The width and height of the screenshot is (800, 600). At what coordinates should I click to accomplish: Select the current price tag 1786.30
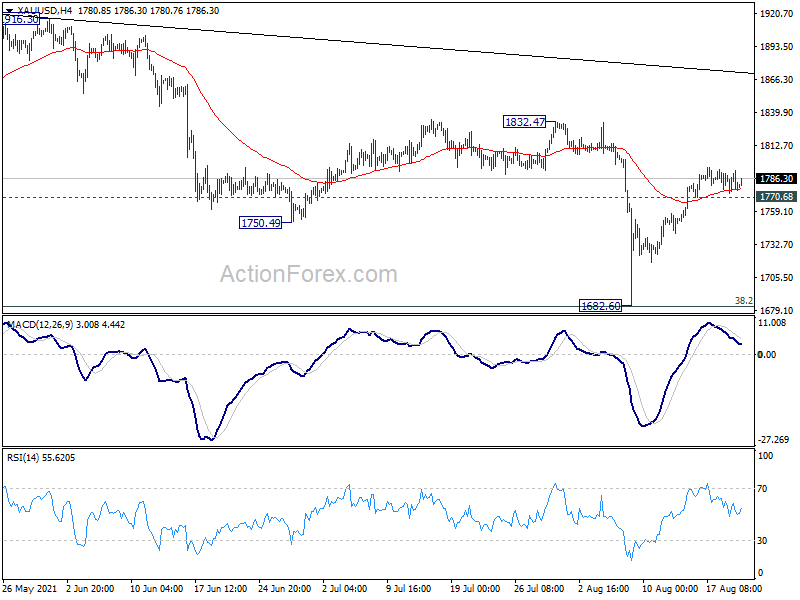(x=776, y=179)
